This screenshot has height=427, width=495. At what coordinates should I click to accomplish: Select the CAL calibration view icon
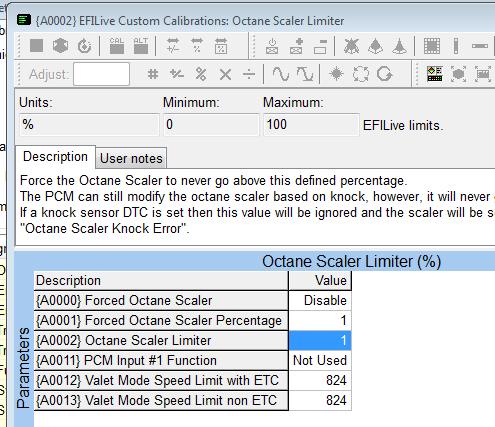[x=117, y=46]
